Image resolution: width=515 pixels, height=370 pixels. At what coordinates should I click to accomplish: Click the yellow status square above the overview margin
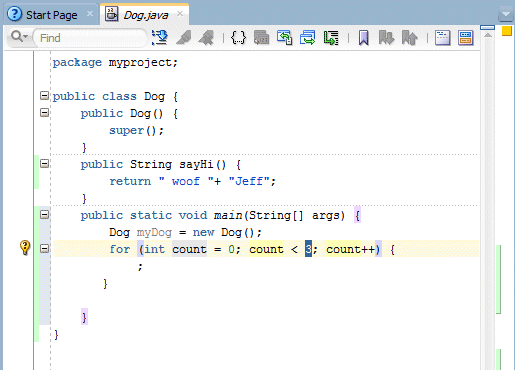click(x=507, y=31)
